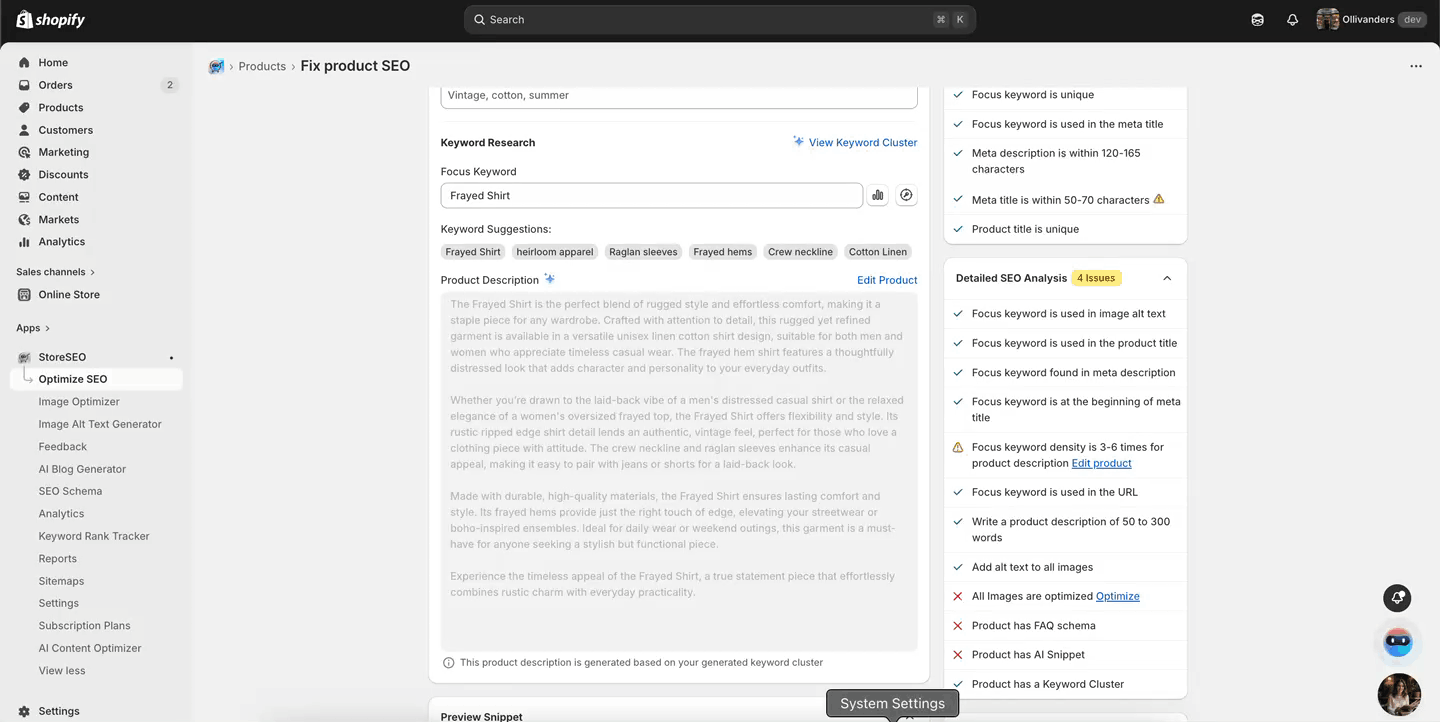
Task: Open the notifications bell in the top bar
Action: [1292, 19]
